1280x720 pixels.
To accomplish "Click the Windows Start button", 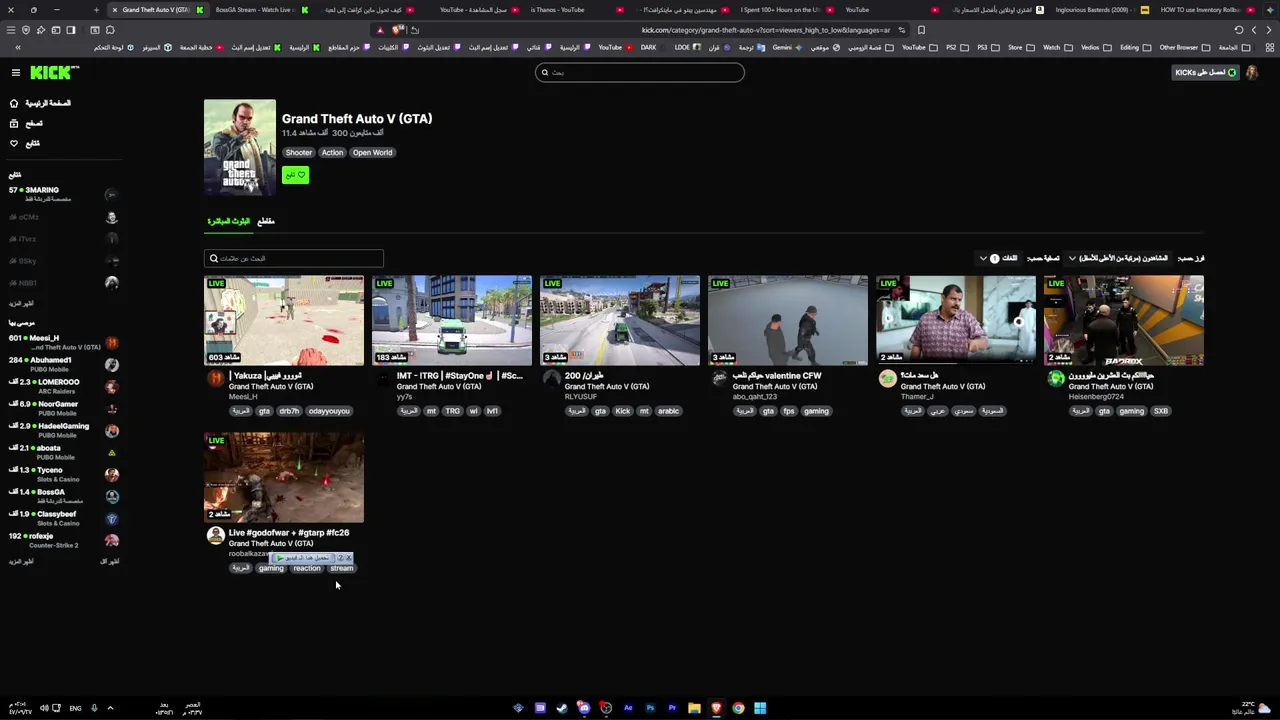I will point(760,708).
